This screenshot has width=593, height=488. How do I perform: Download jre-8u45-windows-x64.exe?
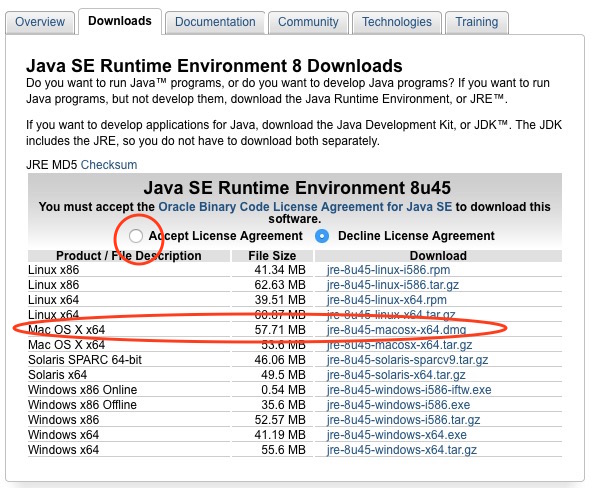pyautogui.click(x=396, y=435)
